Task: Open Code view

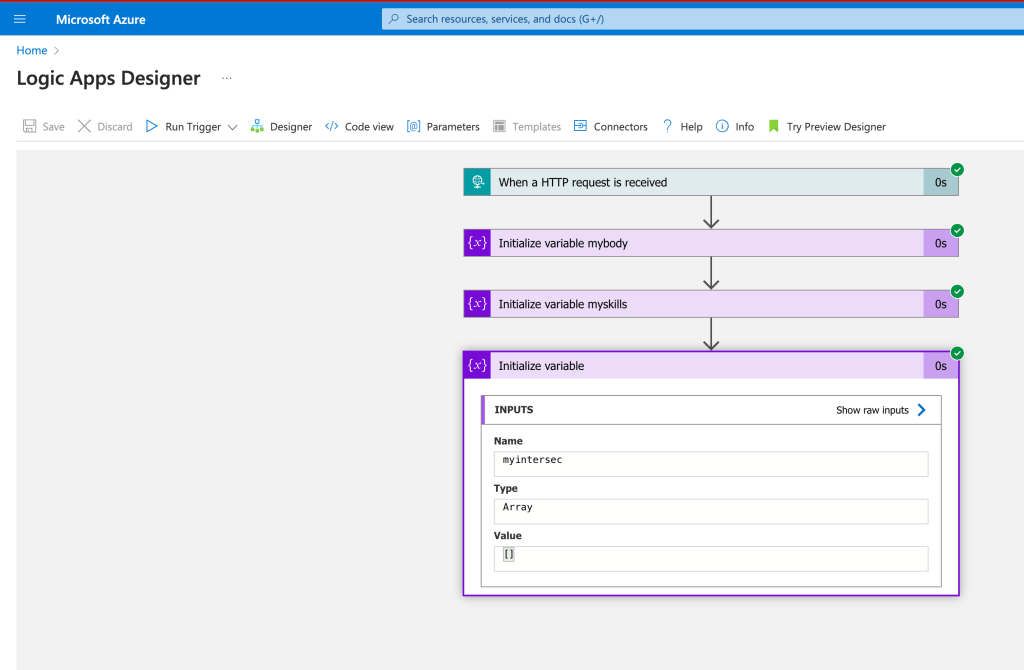Action: point(359,126)
